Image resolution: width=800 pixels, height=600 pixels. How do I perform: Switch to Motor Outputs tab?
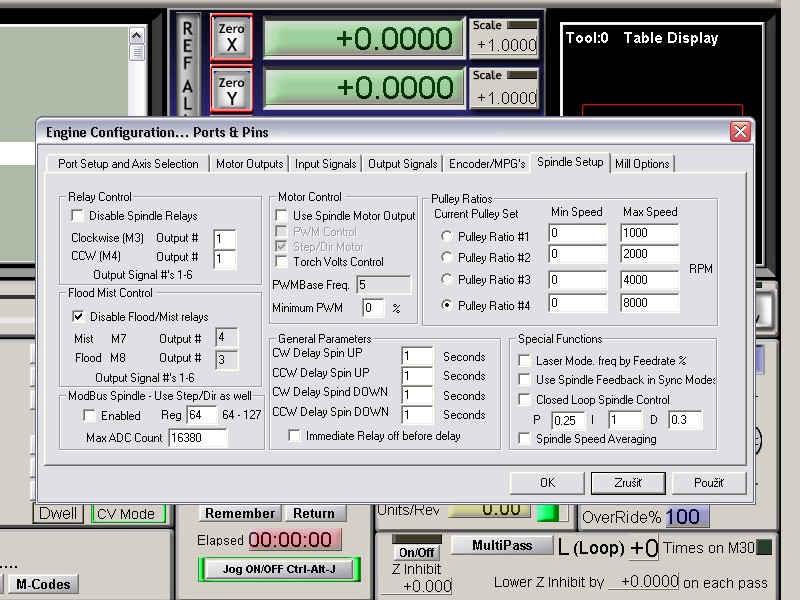click(249, 164)
